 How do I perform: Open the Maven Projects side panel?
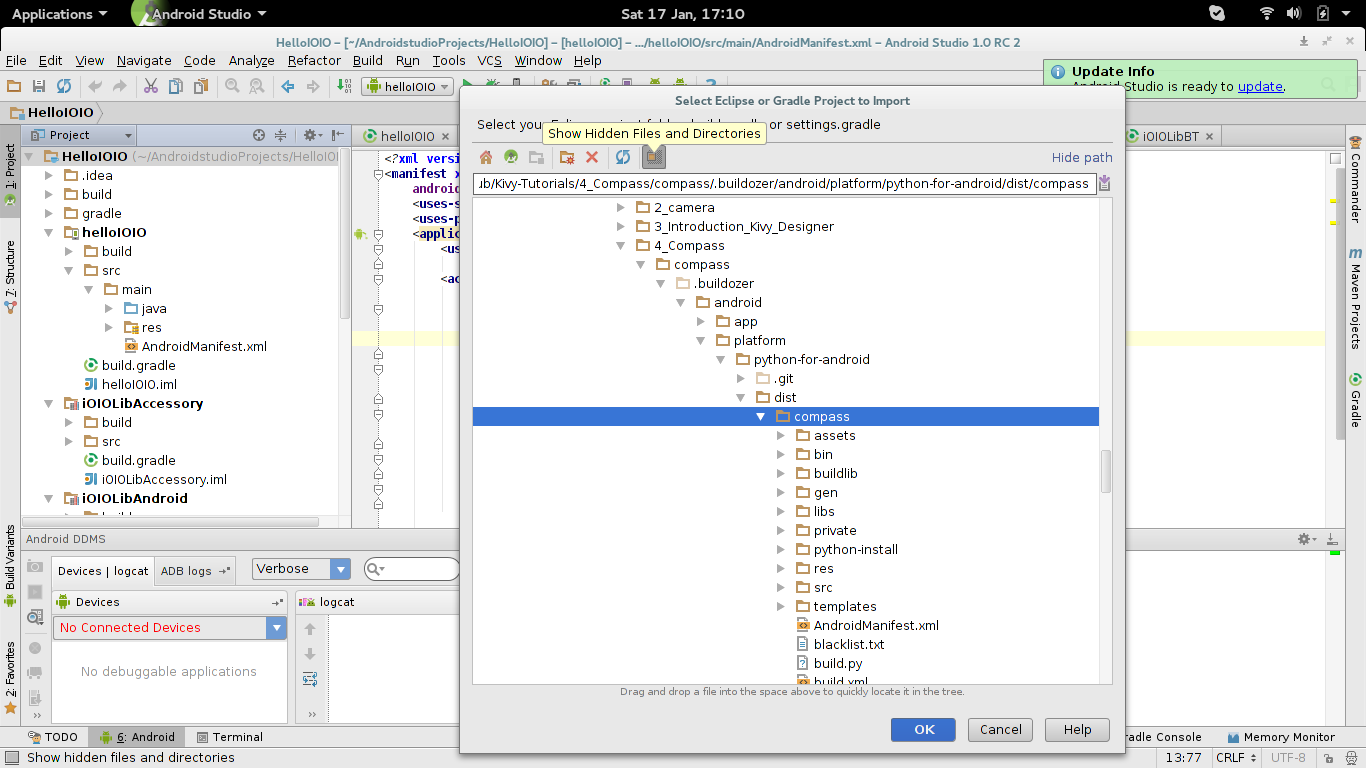pos(1356,299)
